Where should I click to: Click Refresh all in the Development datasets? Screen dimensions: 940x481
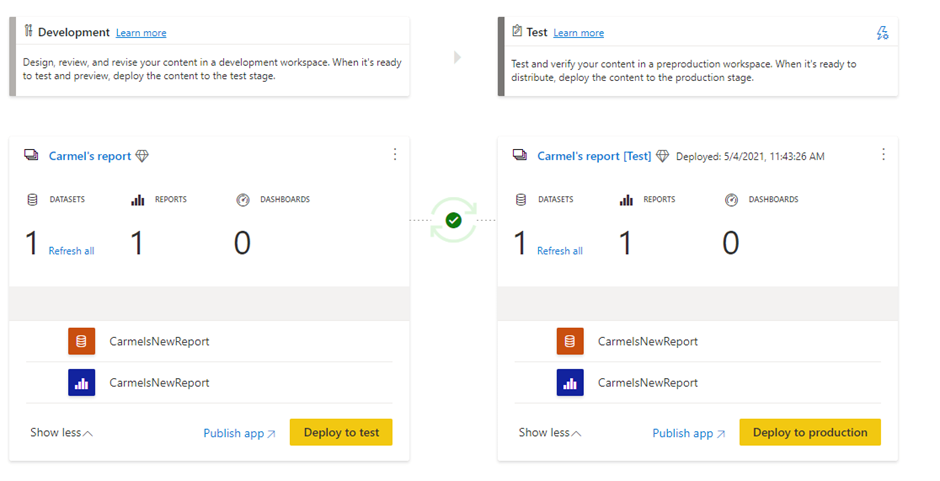click(x=71, y=251)
